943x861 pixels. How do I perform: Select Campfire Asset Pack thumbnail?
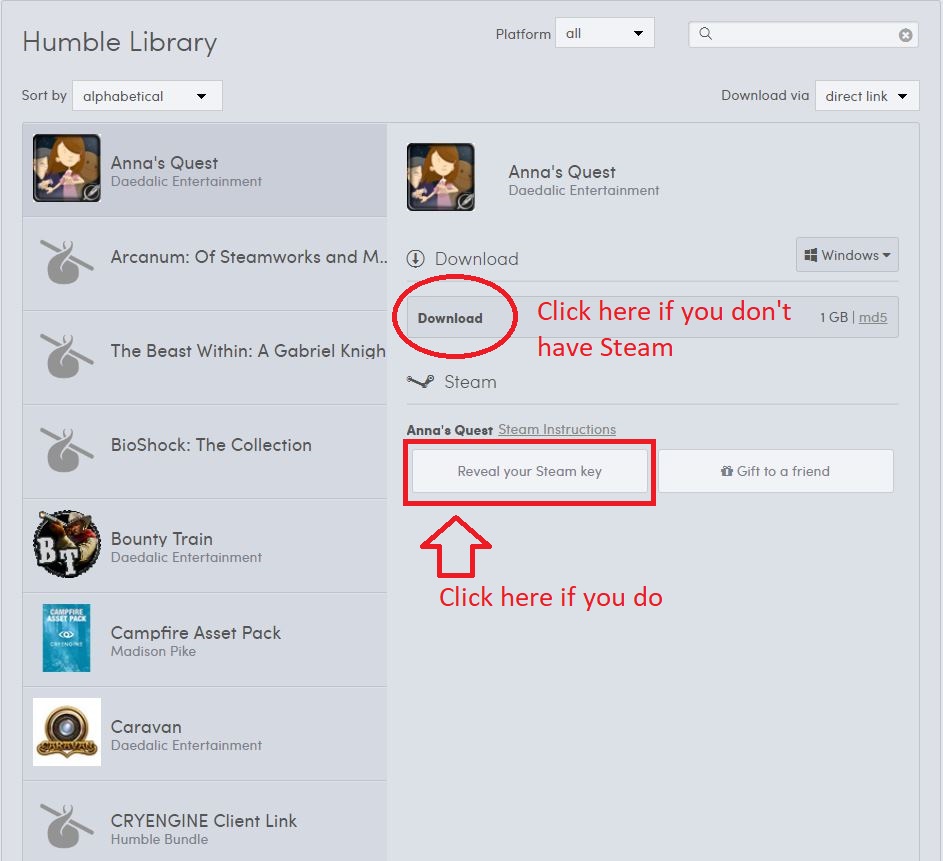point(67,638)
